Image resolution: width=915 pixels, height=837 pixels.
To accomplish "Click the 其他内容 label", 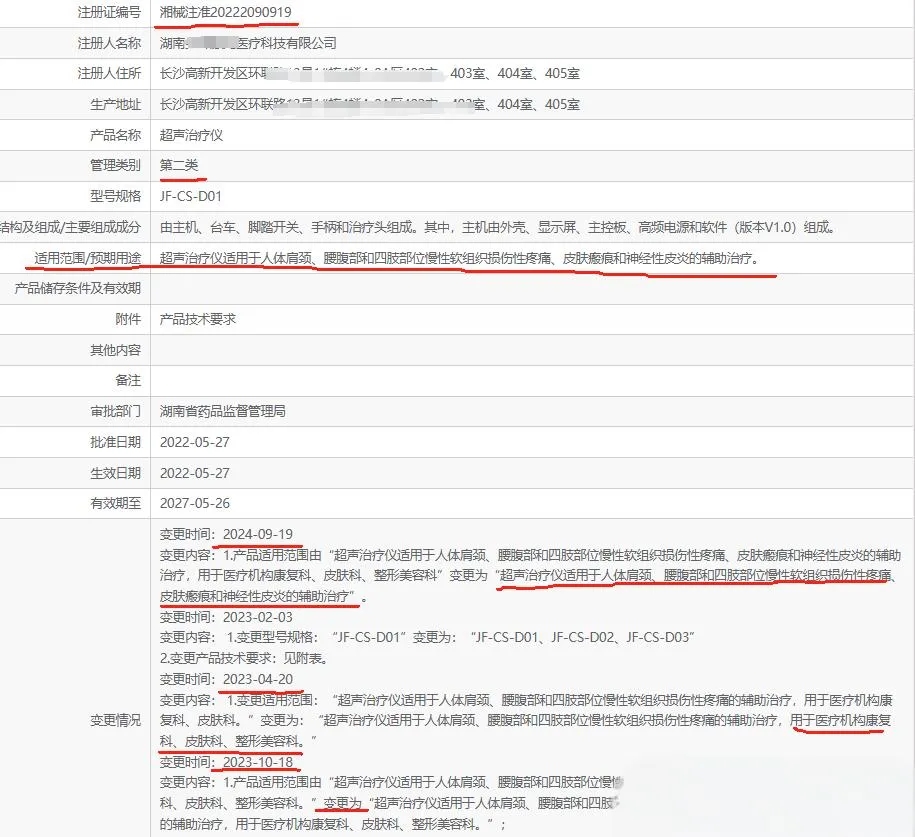I will 116,350.
